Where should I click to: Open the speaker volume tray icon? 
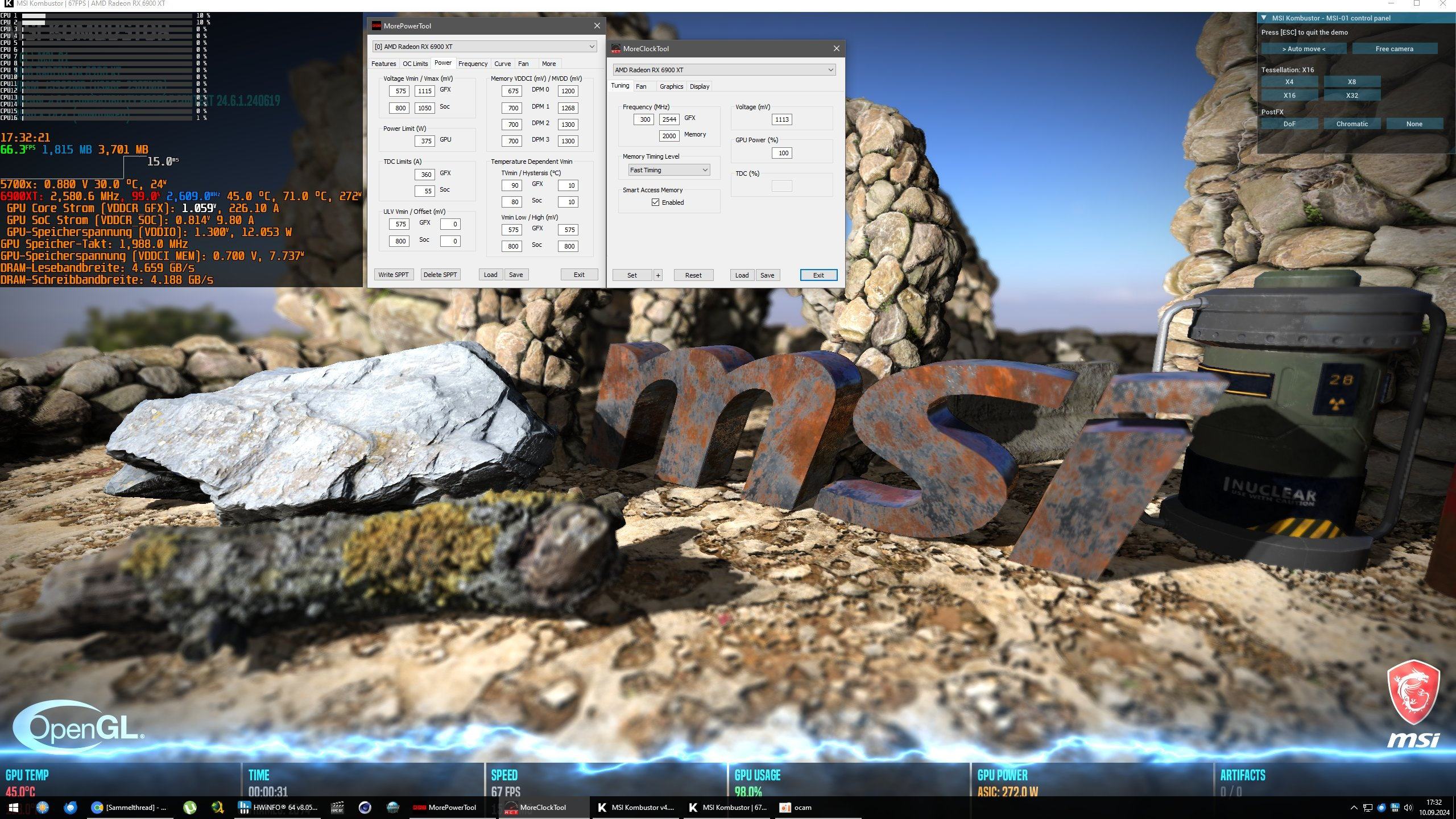coord(1408,807)
